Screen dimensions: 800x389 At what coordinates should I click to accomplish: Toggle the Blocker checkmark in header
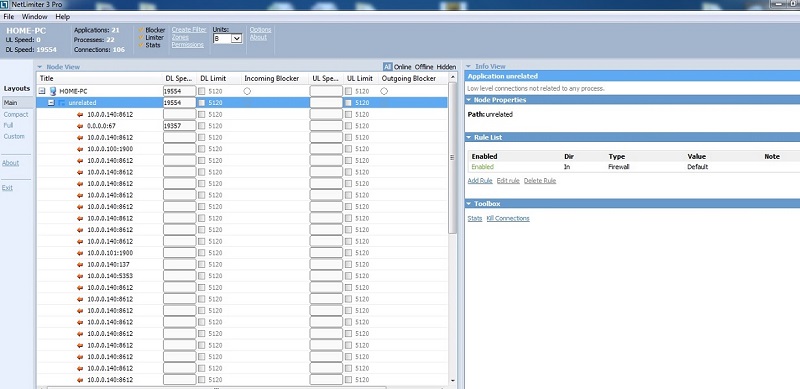pos(141,30)
